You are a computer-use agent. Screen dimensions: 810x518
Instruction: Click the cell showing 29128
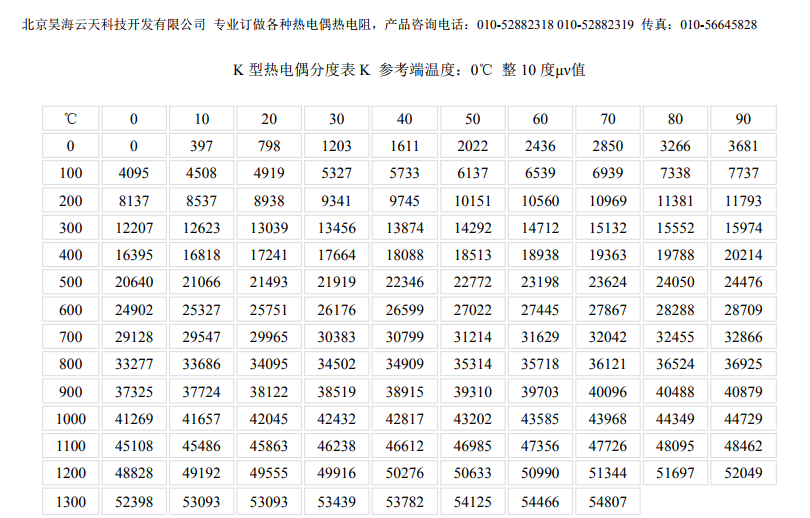(x=134, y=337)
